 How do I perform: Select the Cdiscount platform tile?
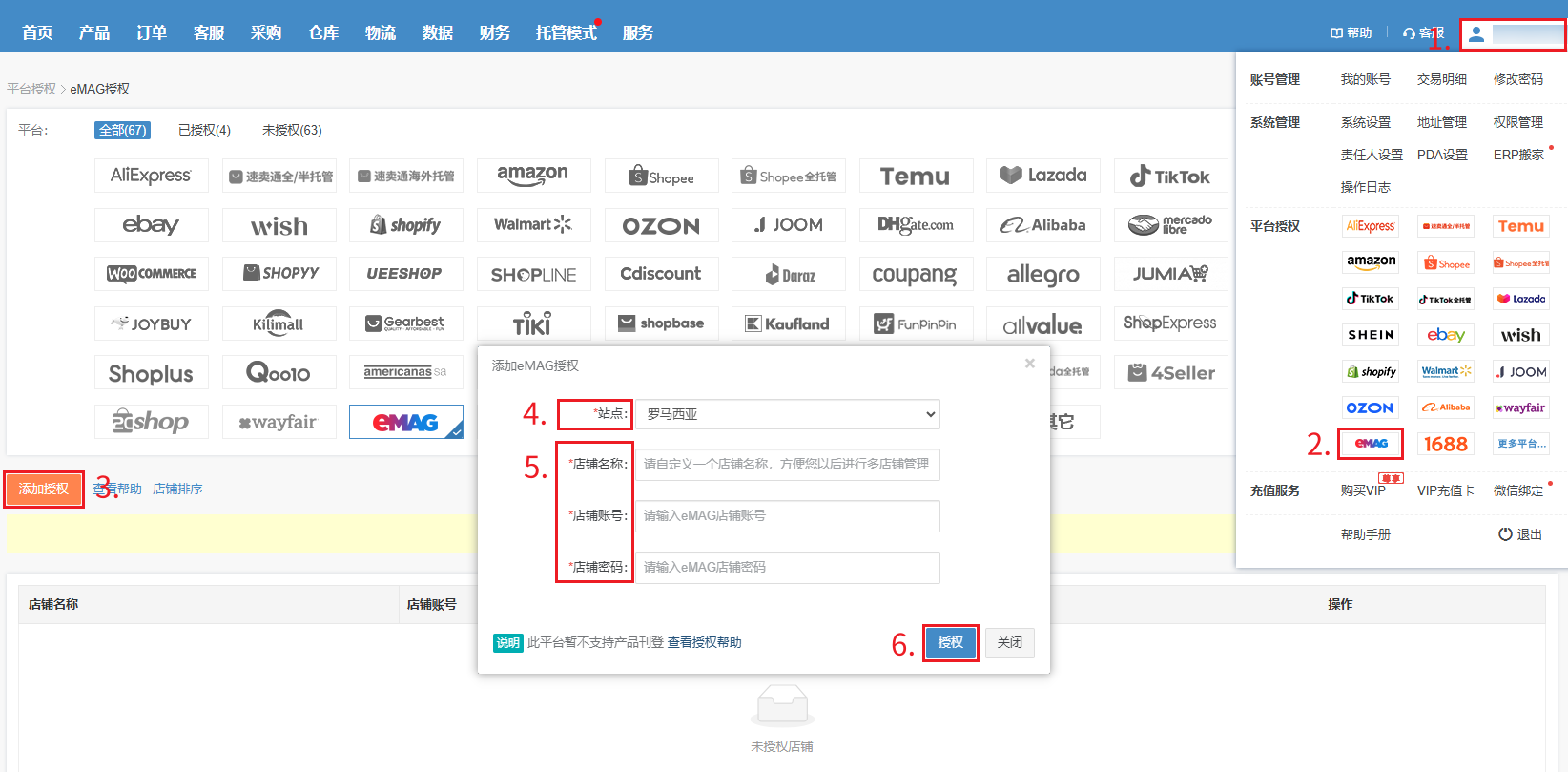[x=661, y=274]
